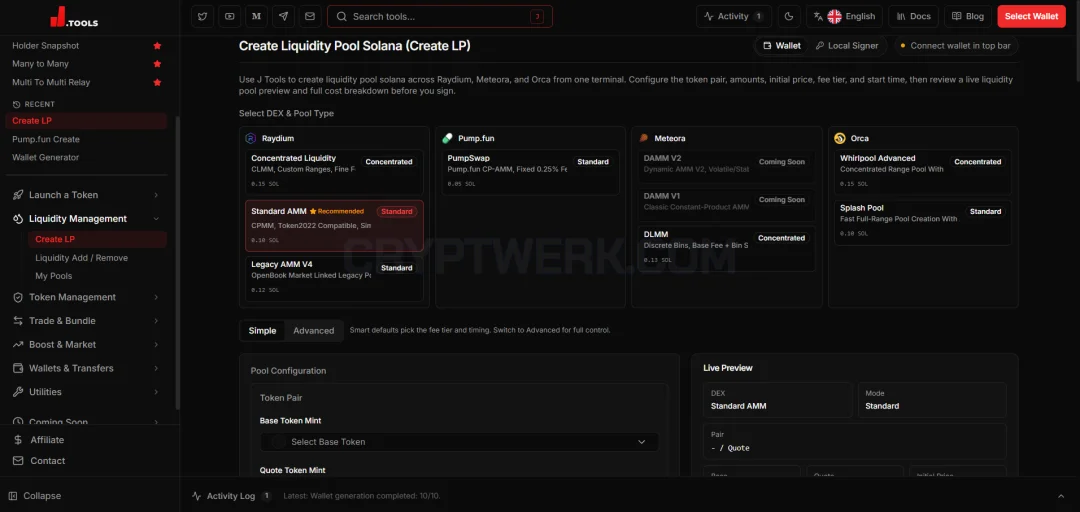Choose Orca Whirlpool Advanced pool
1080x512 pixels.
[923, 172]
